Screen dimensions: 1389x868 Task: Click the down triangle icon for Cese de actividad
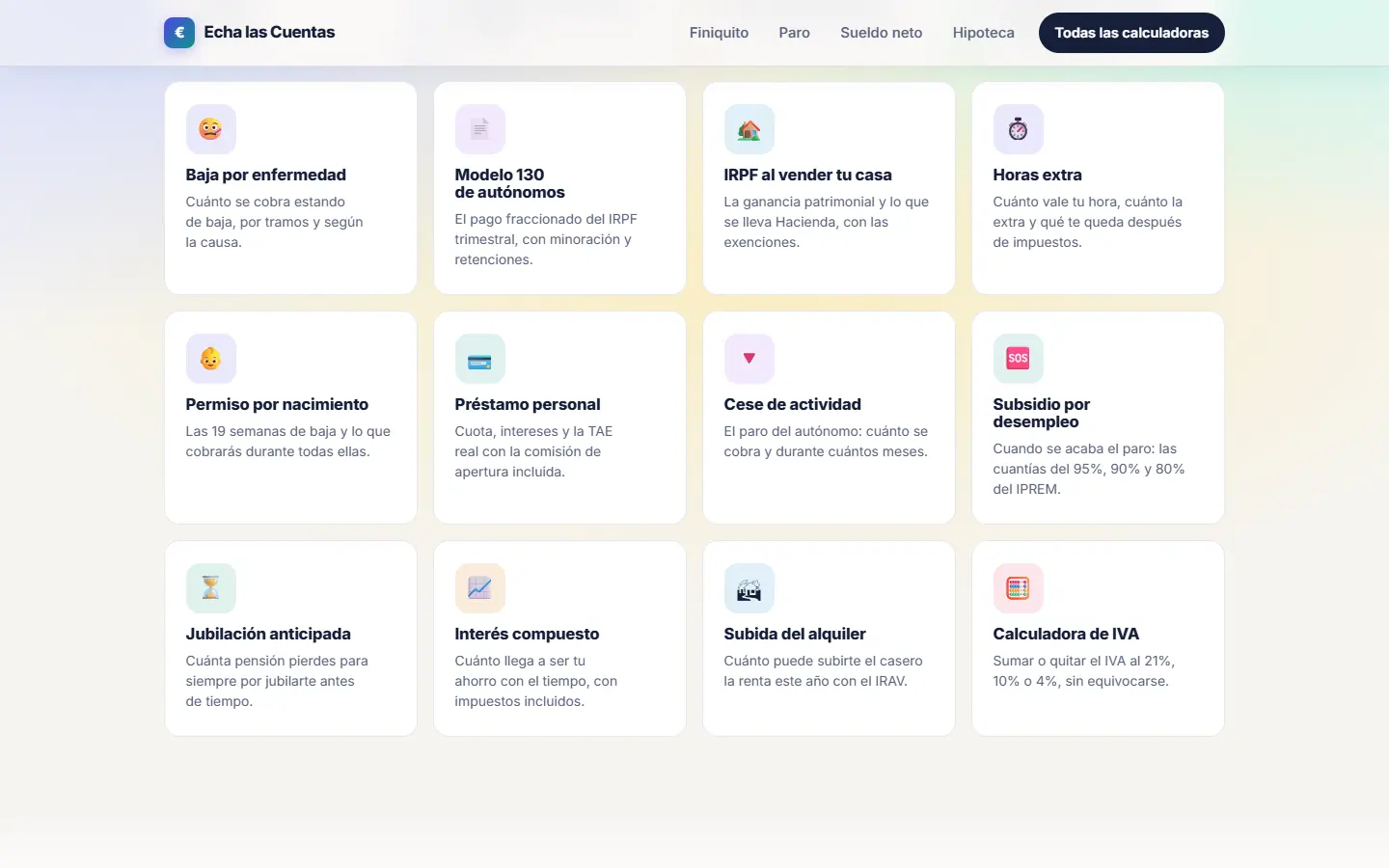tap(749, 359)
